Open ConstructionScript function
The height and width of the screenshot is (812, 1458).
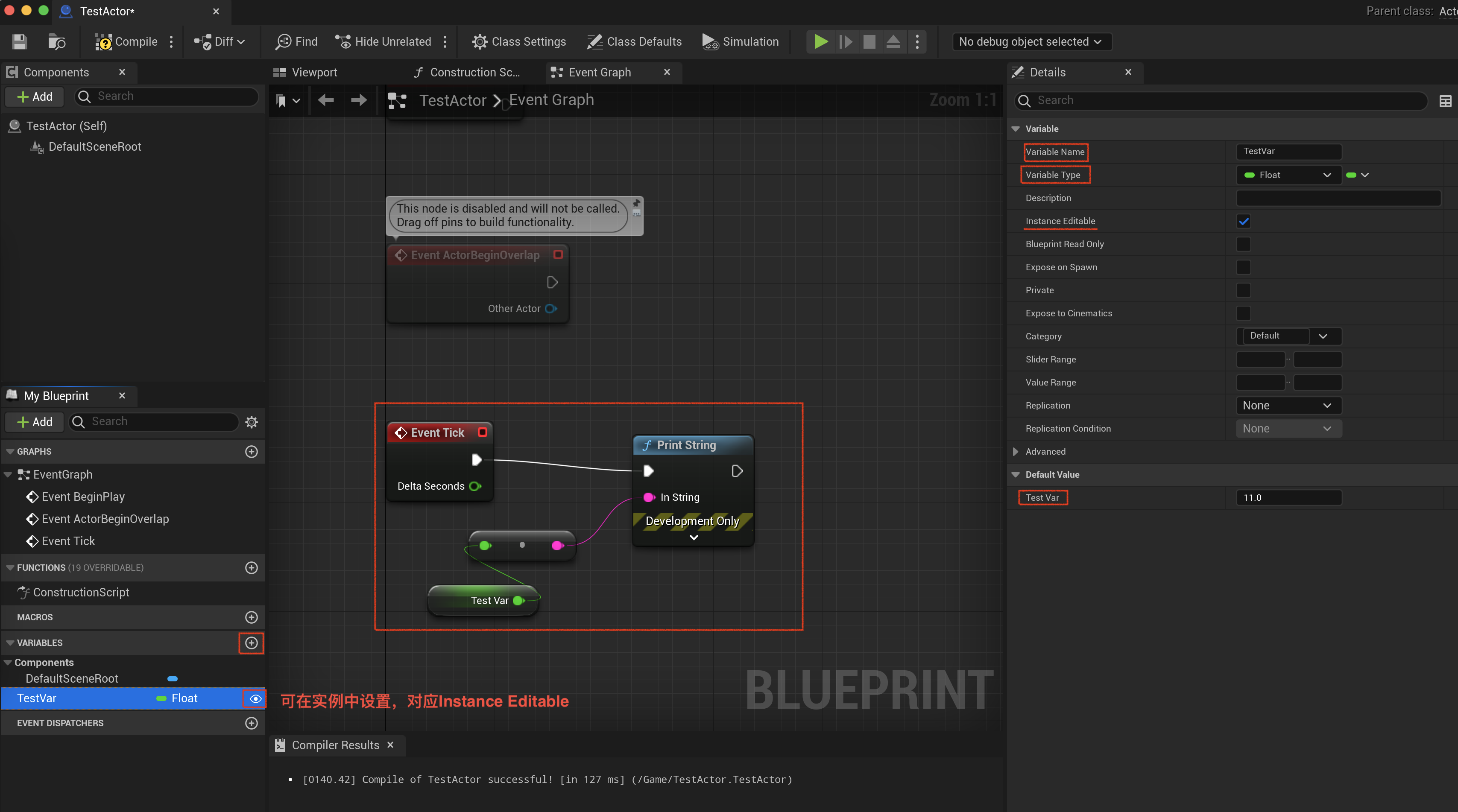click(x=81, y=593)
